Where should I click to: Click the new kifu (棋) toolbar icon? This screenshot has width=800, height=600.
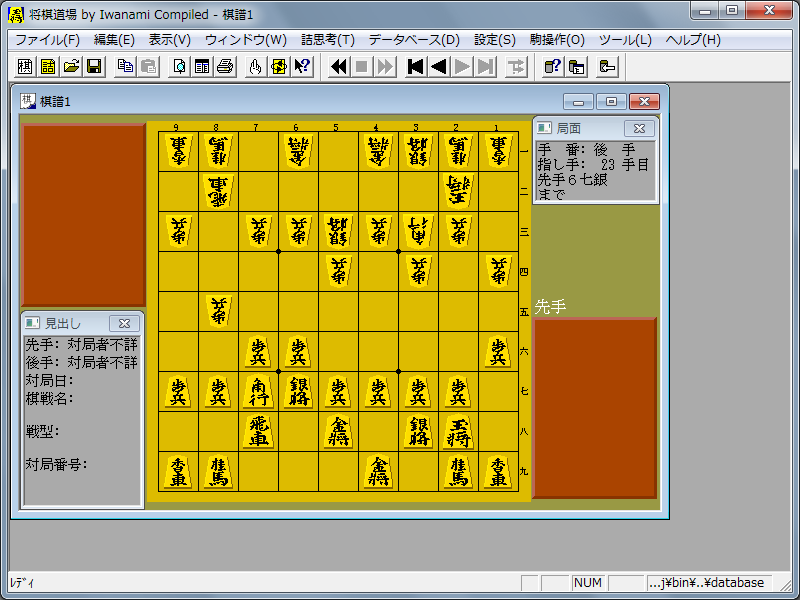pos(24,67)
